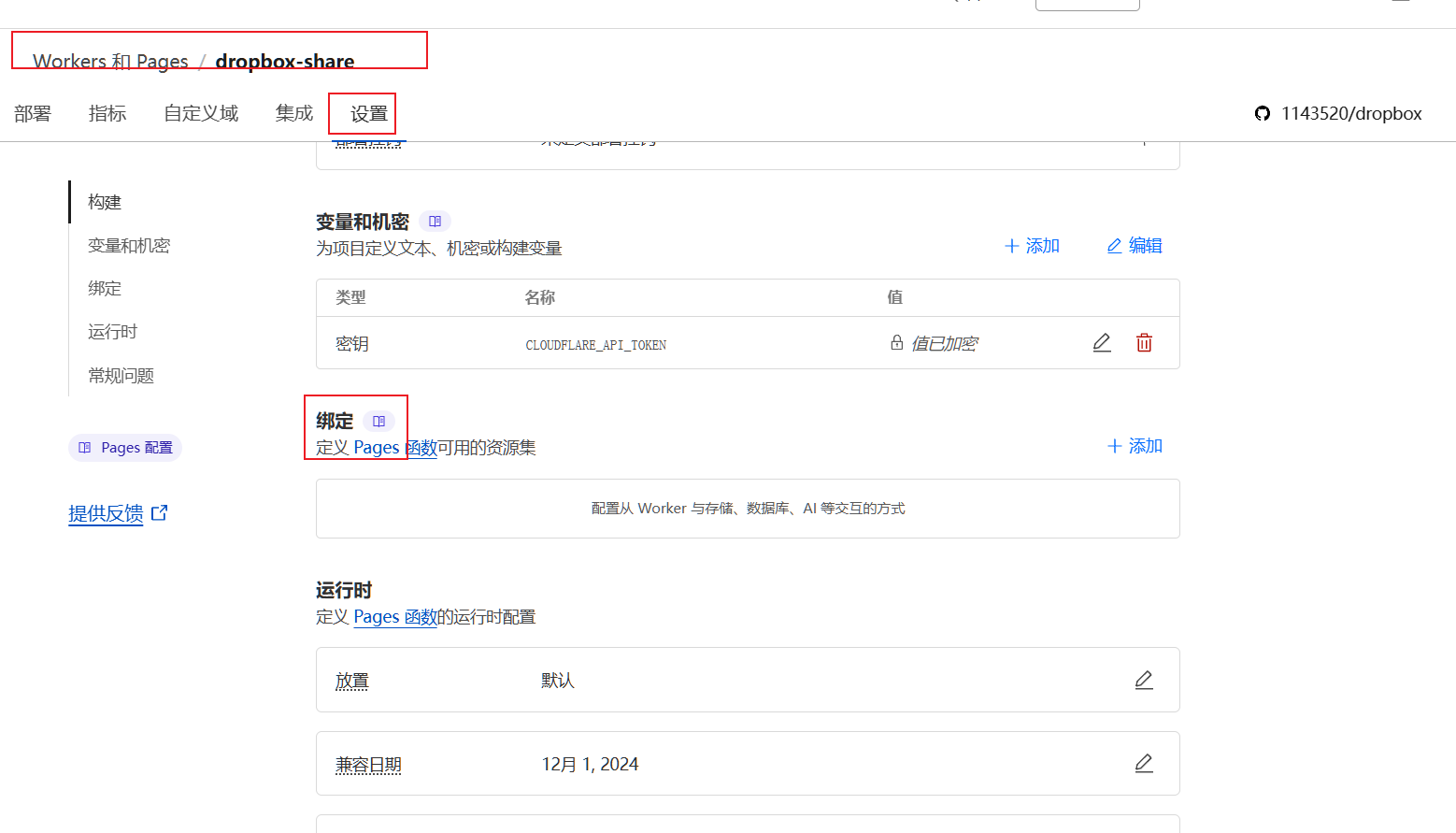This screenshot has width=1456, height=833.
Task: Click 编辑 in 变量和机密 section
Action: (x=1135, y=246)
